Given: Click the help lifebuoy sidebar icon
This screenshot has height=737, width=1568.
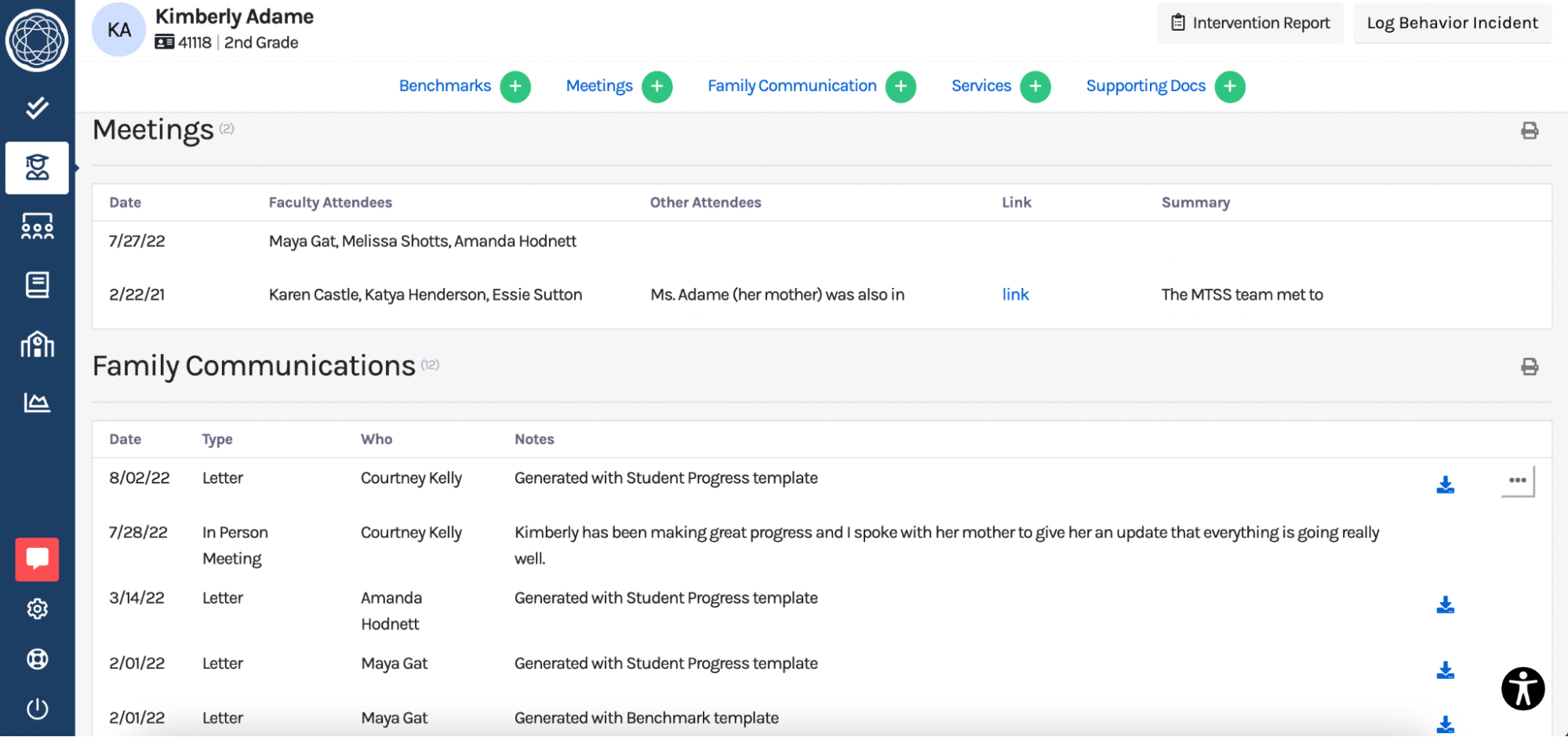Looking at the screenshot, I should point(37,659).
